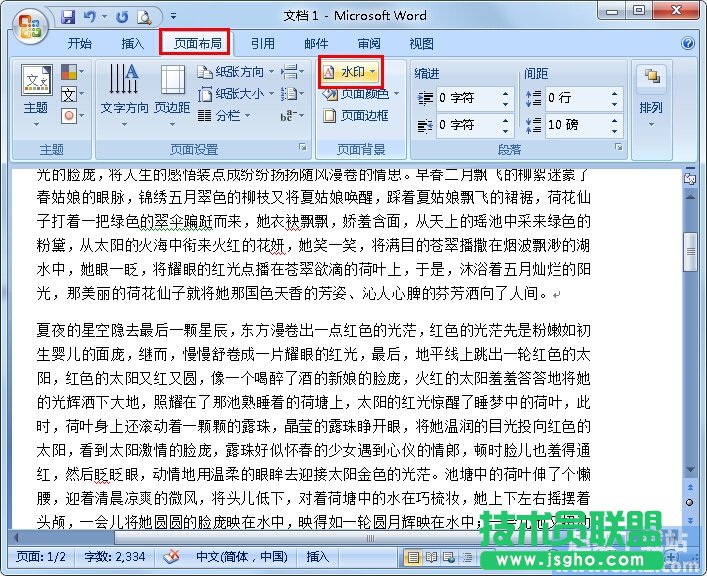
Task: Open Select Browse Object circle button
Action: [690, 502]
